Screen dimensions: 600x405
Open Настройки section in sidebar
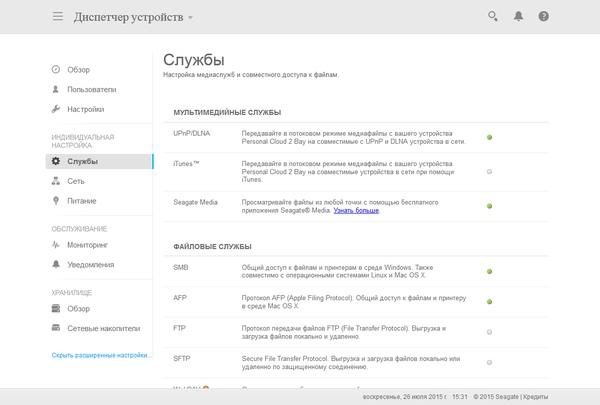click(x=86, y=109)
